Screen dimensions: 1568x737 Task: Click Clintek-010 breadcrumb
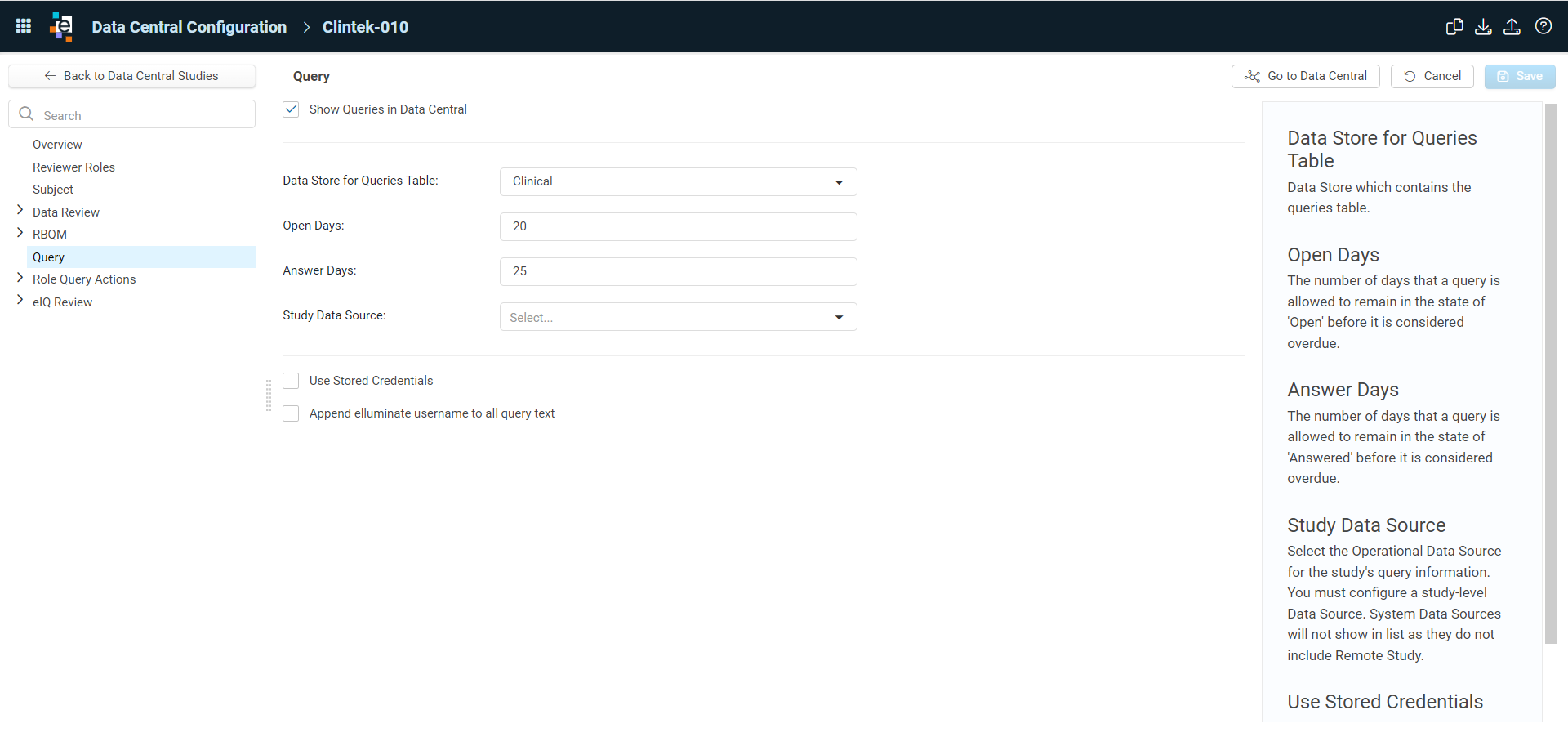pyautogui.click(x=365, y=27)
